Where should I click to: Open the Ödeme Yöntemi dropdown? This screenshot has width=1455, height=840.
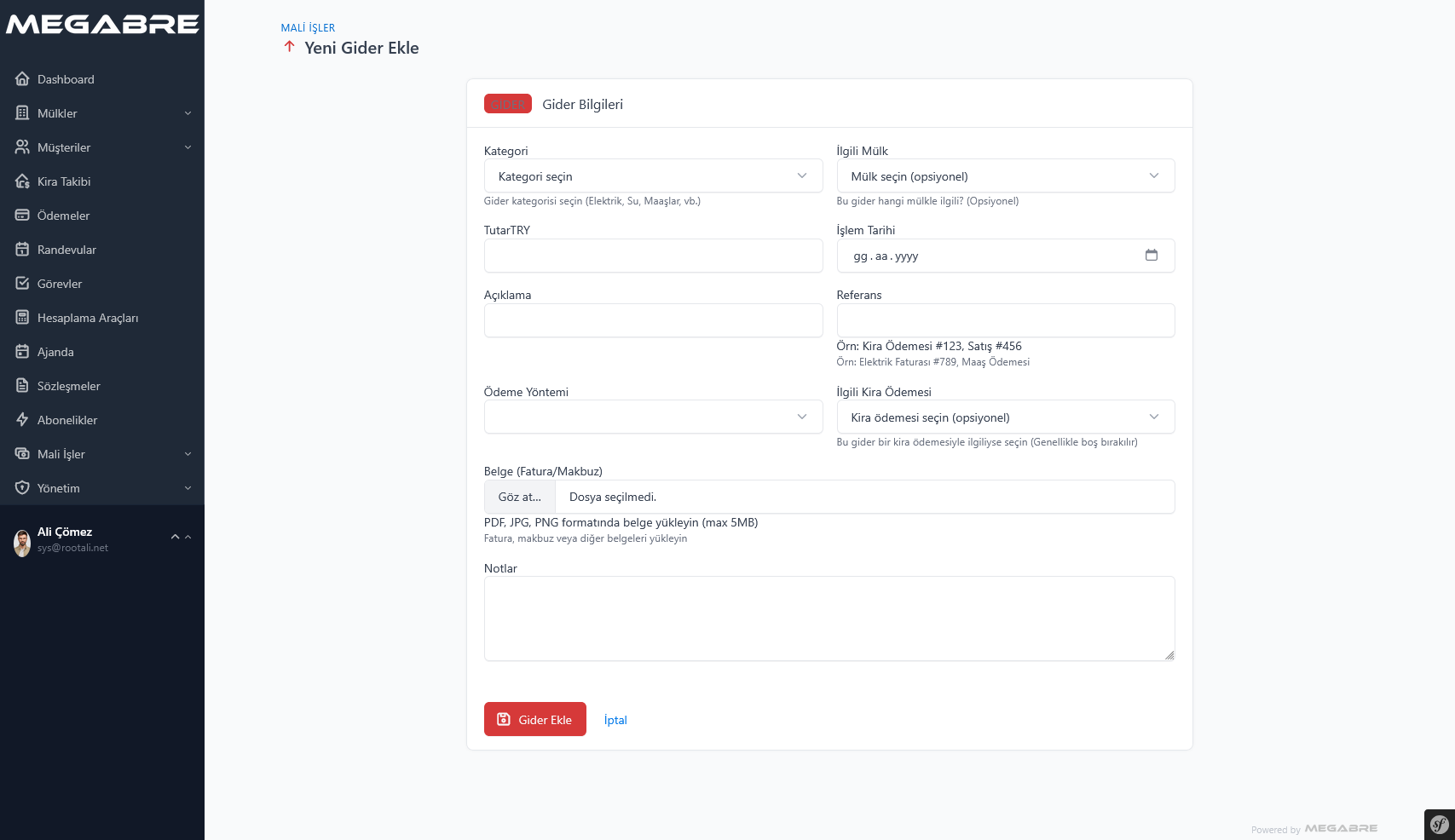653,417
